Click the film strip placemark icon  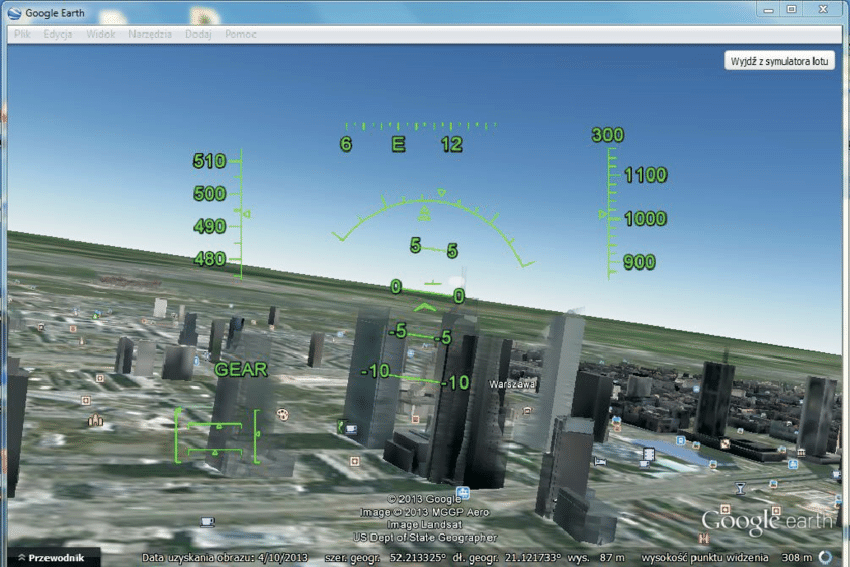[650, 454]
